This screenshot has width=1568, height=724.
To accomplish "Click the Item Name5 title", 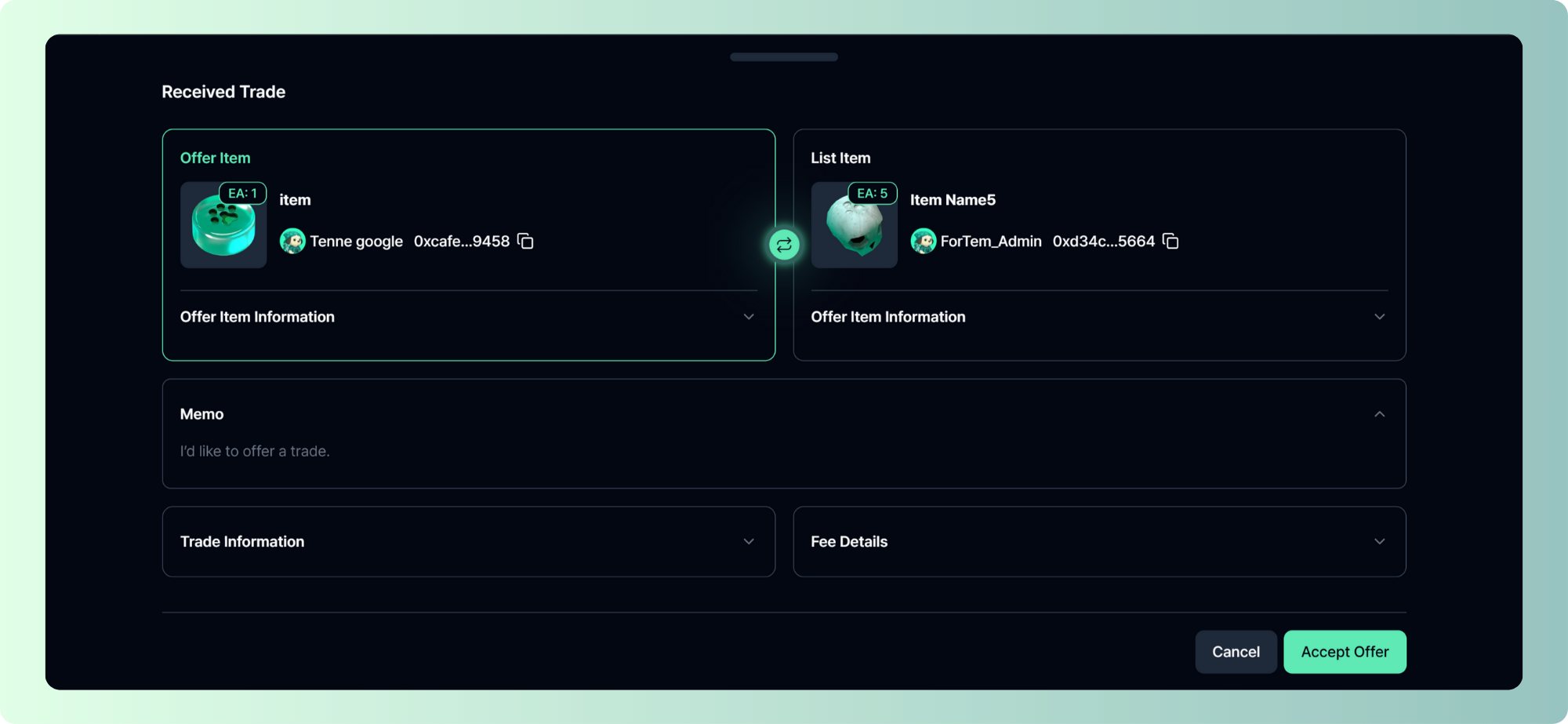I will 953,200.
